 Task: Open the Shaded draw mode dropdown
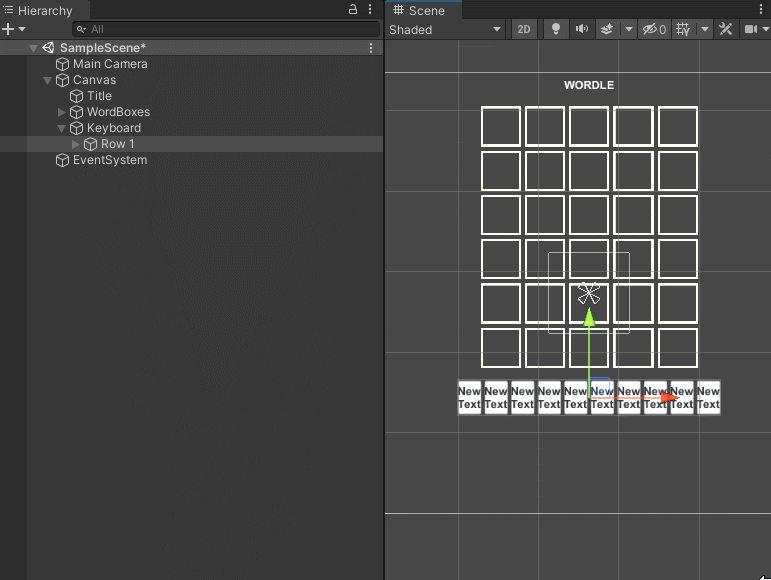tap(445, 29)
